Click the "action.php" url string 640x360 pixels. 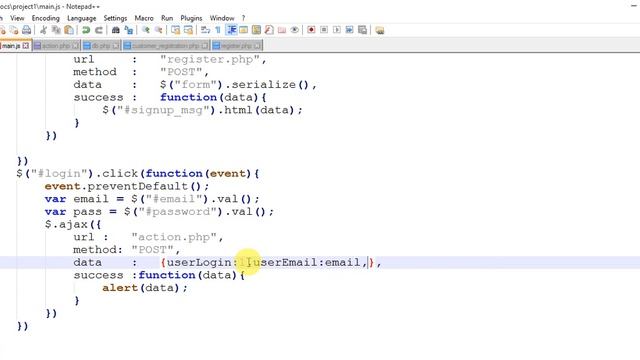pyautogui.click(x=174, y=237)
